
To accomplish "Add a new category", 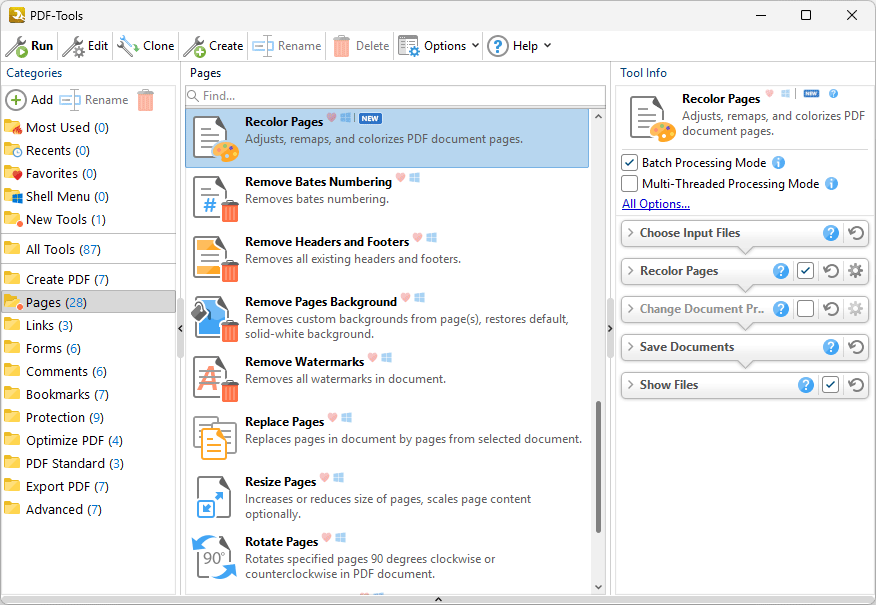I will click(30, 100).
